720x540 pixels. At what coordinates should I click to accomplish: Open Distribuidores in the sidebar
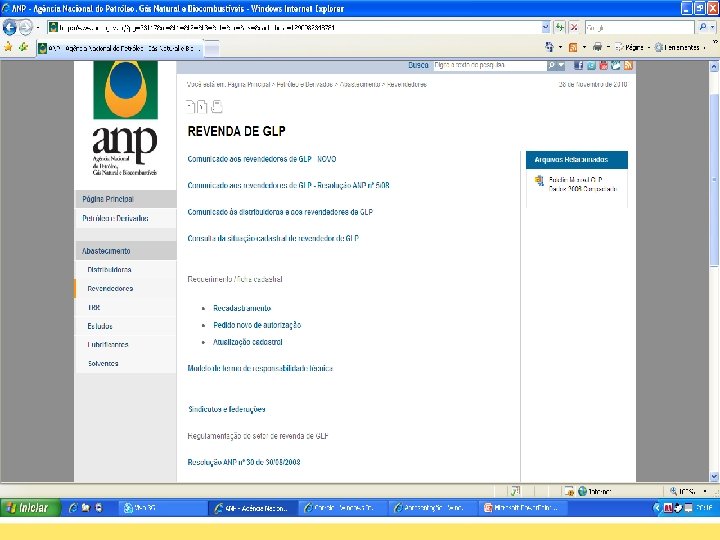125,270
